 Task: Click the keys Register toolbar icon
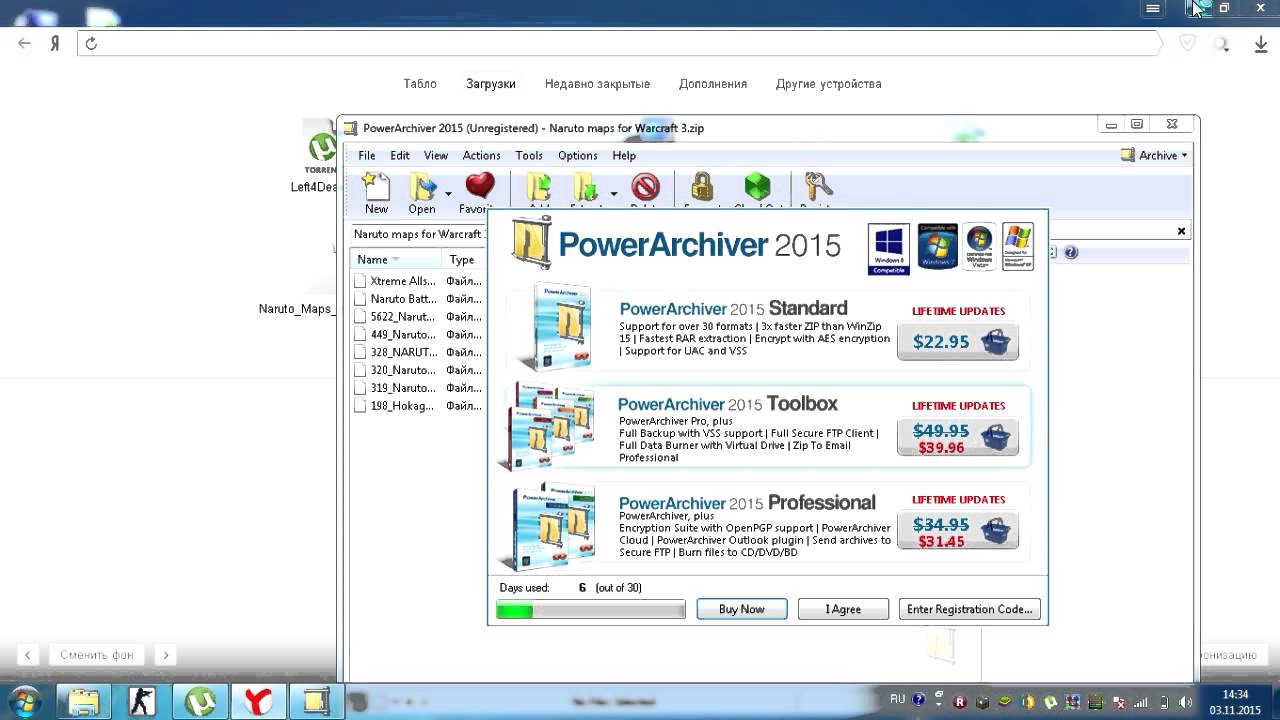(817, 186)
